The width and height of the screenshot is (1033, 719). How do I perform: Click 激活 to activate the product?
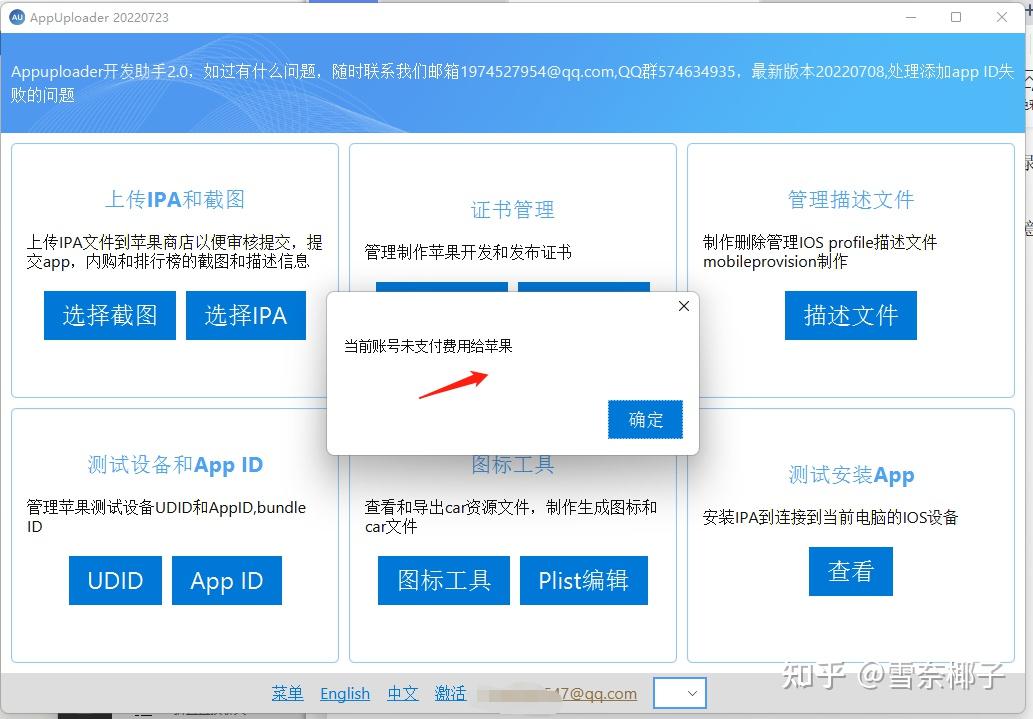click(x=450, y=693)
